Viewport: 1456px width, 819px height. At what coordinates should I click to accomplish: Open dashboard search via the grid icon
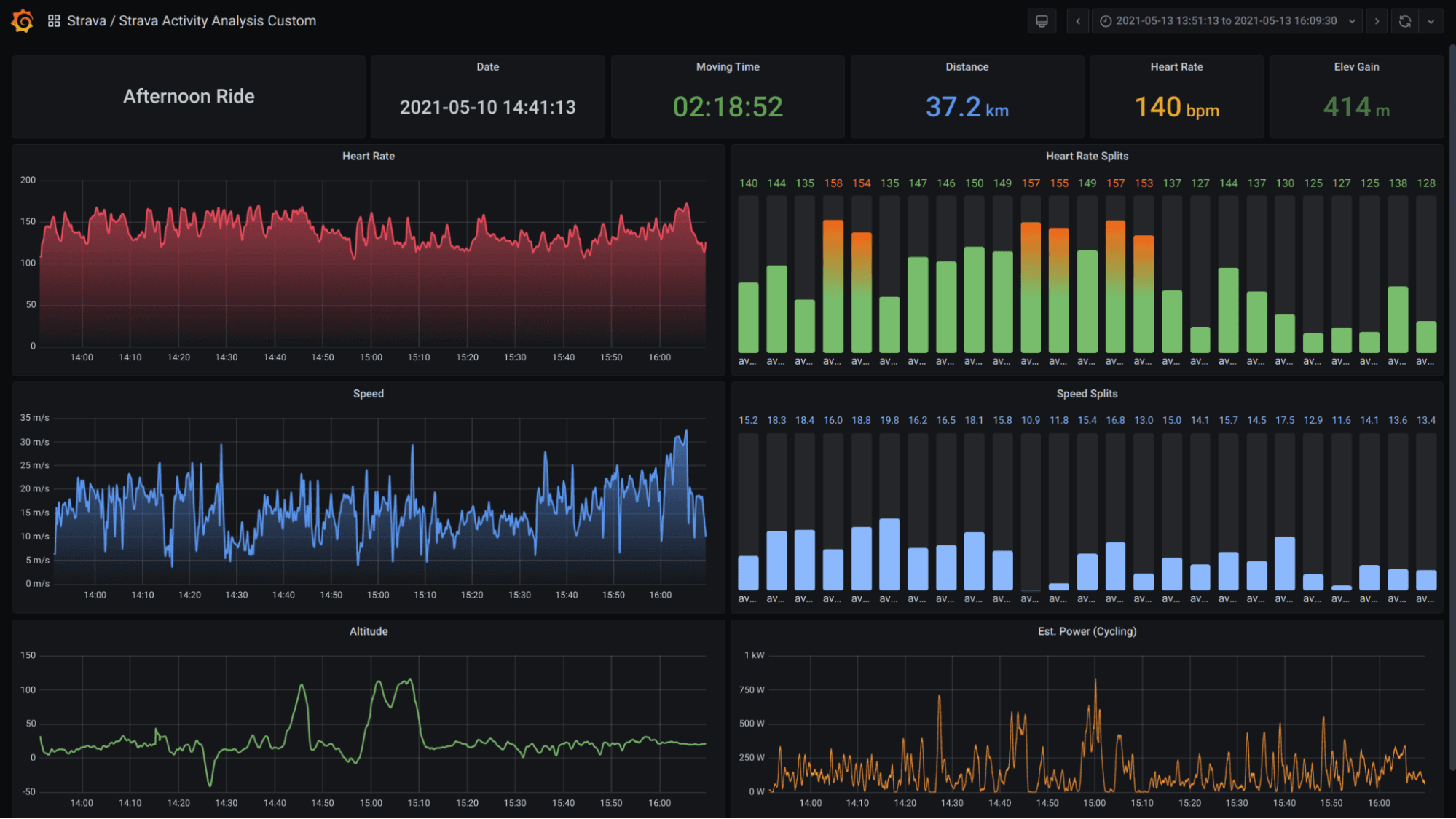tap(53, 20)
